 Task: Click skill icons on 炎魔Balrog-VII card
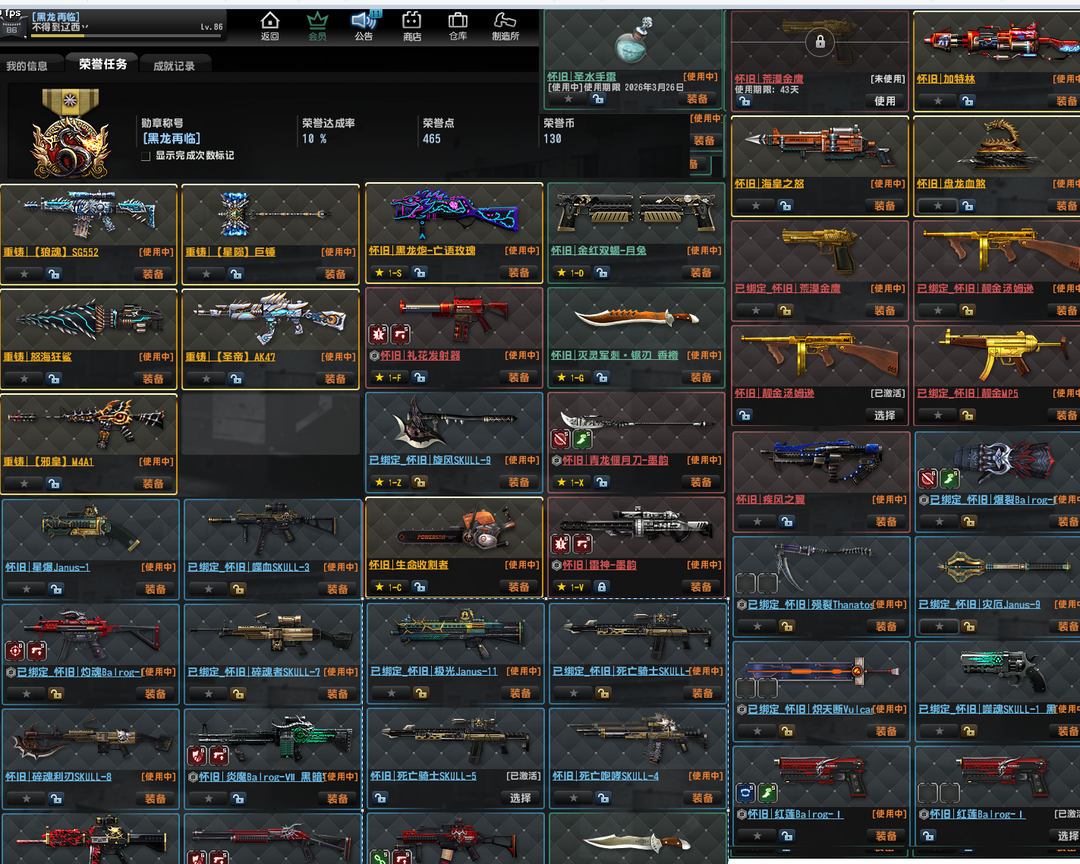(x=209, y=755)
